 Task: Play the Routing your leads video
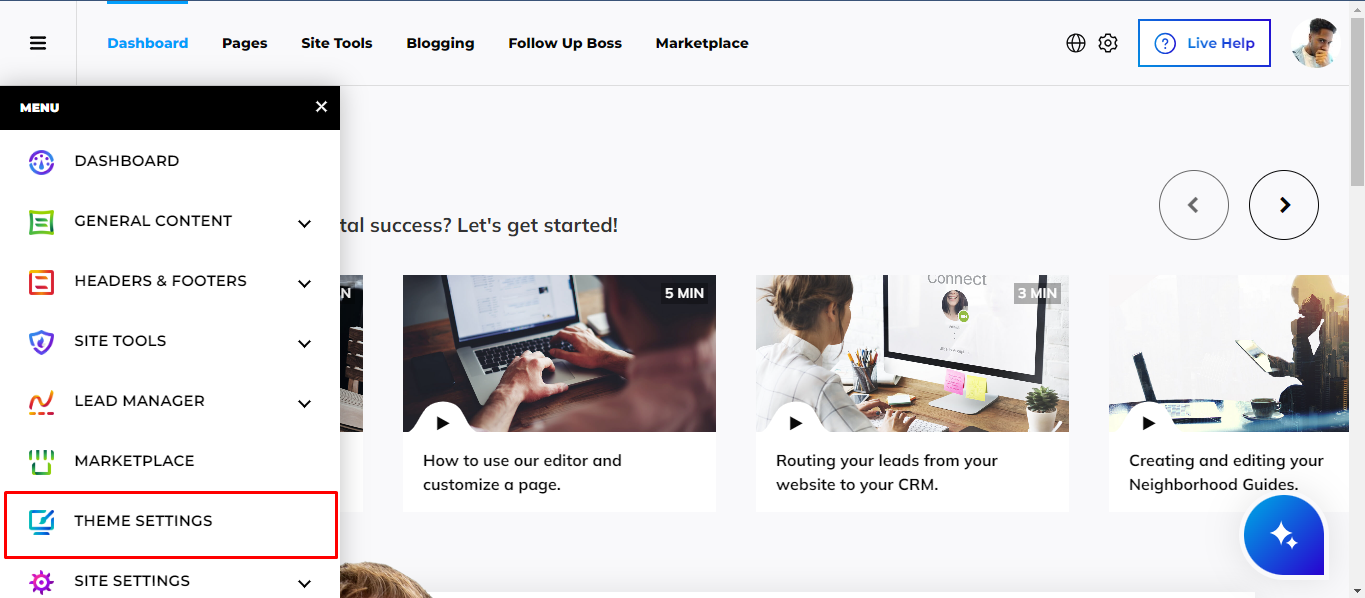(796, 422)
